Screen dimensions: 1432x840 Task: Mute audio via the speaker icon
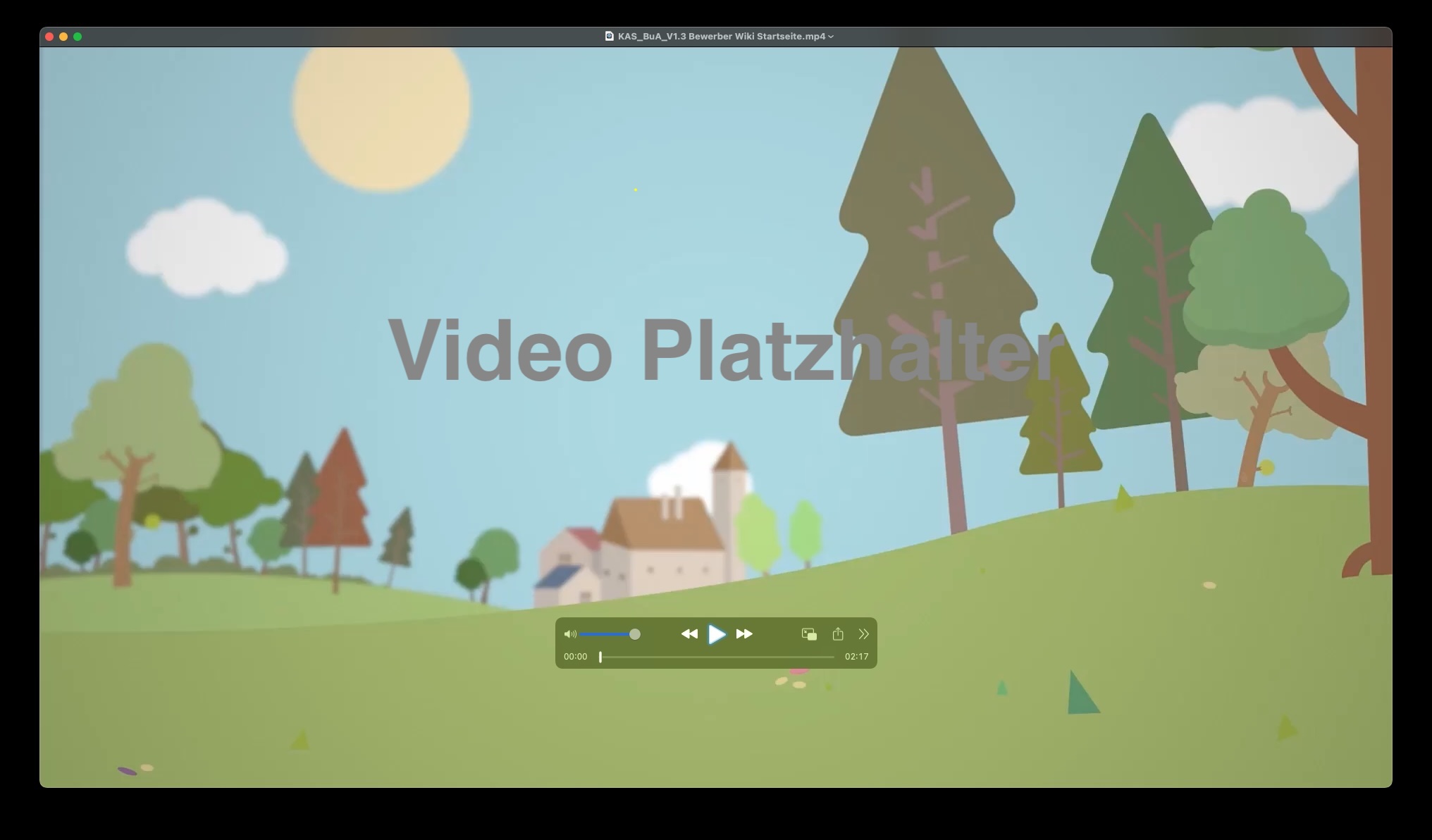pos(570,634)
